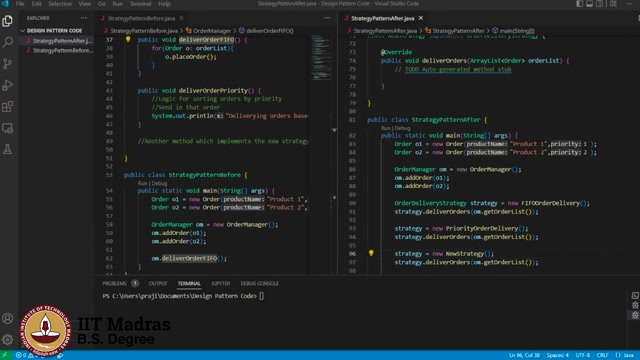The height and width of the screenshot is (360, 640).
Task: Click Debug CodeLens above main in left editor
Action: (159, 183)
